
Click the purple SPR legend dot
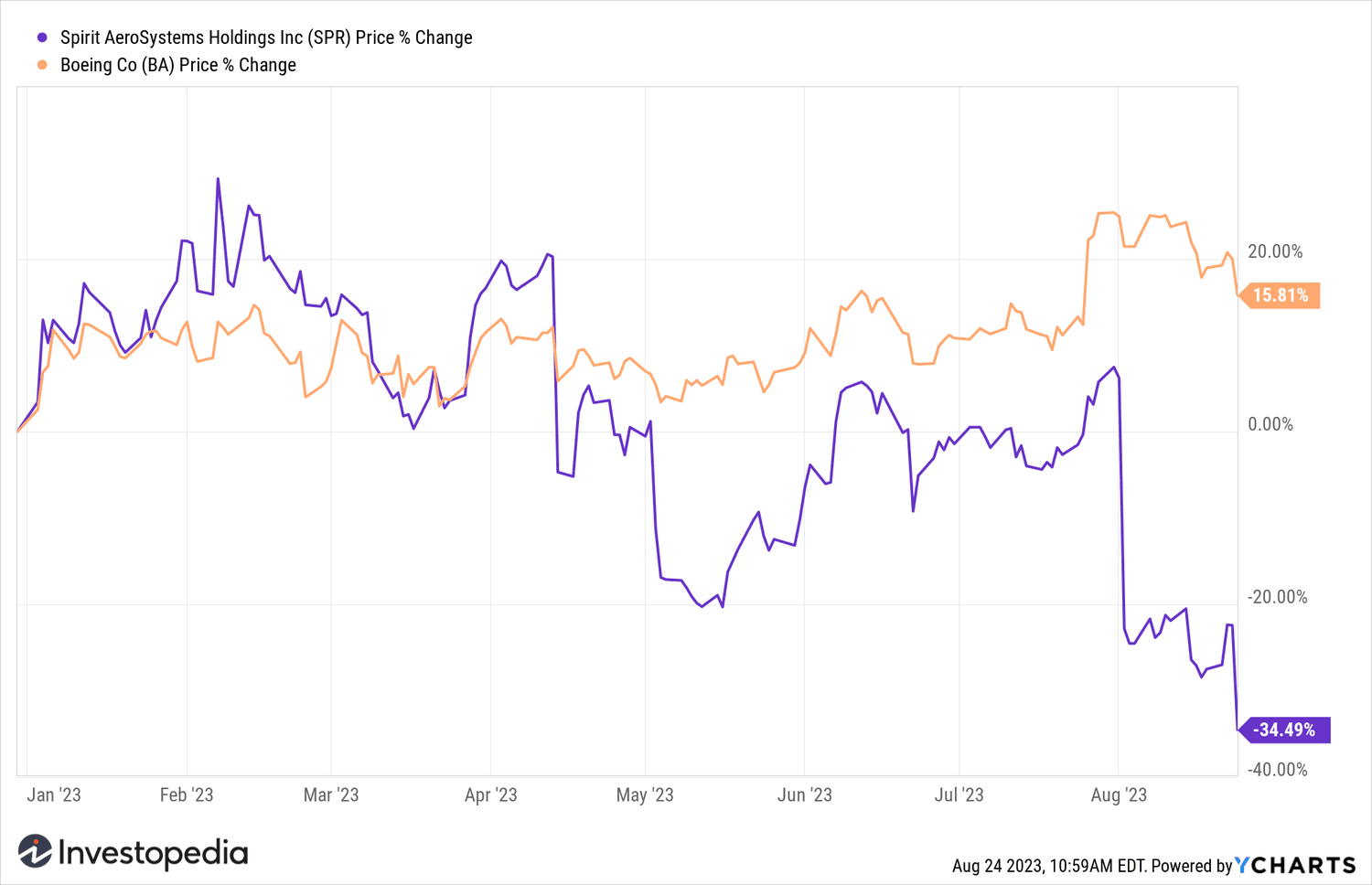click(x=42, y=37)
